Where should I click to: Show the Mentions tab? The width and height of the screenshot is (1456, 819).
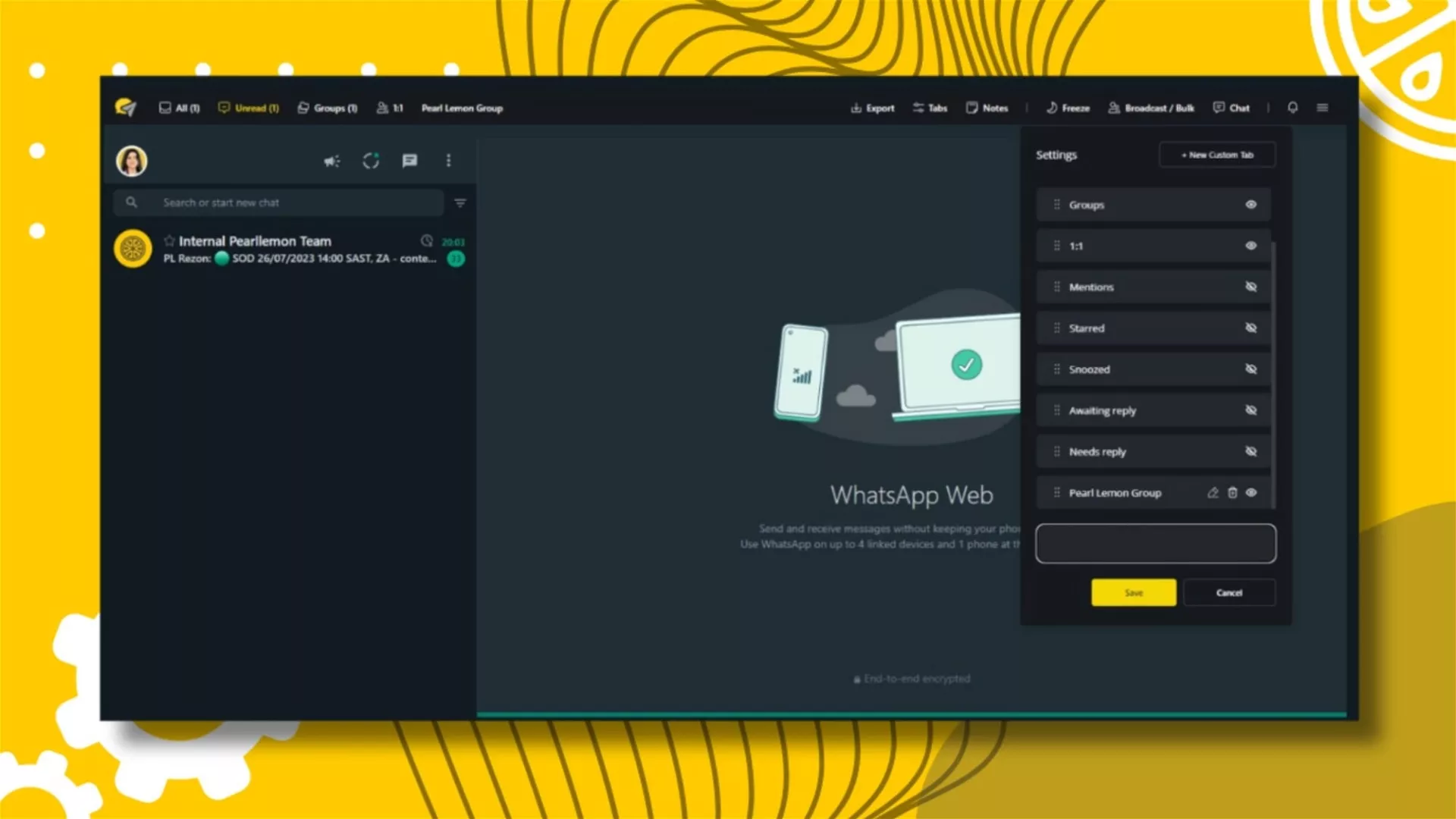[x=1251, y=287]
